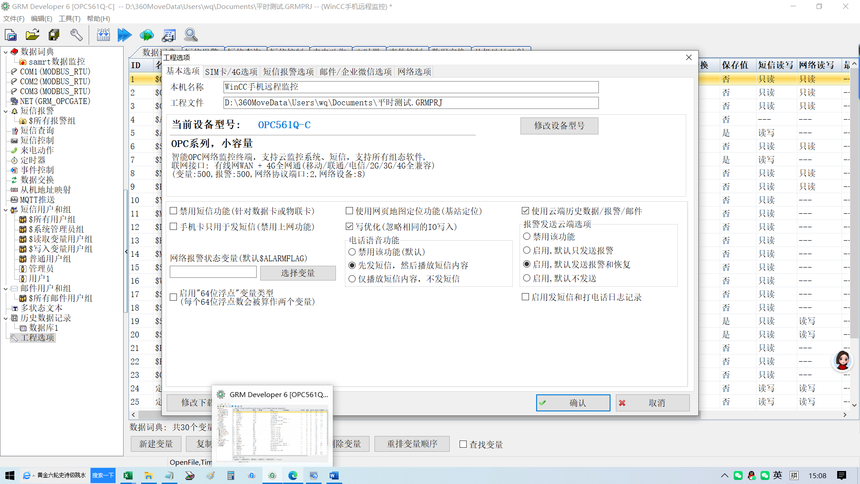Select 启用,默认不发送 radio
The width and height of the screenshot is (860, 484).
[527, 278]
